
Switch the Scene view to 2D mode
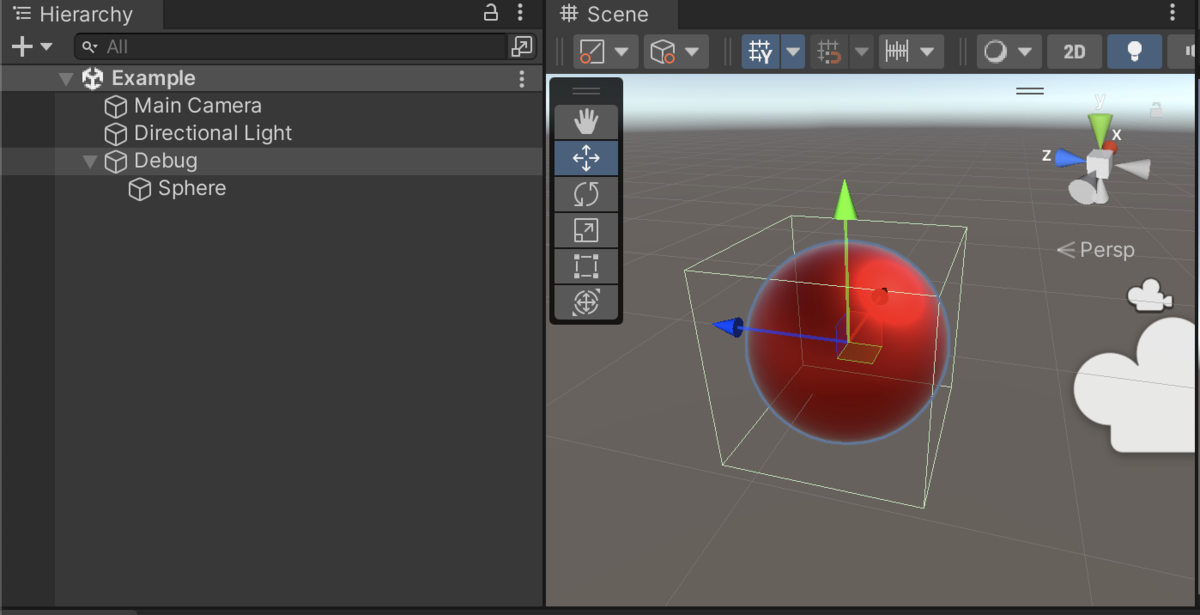(1074, 50)
